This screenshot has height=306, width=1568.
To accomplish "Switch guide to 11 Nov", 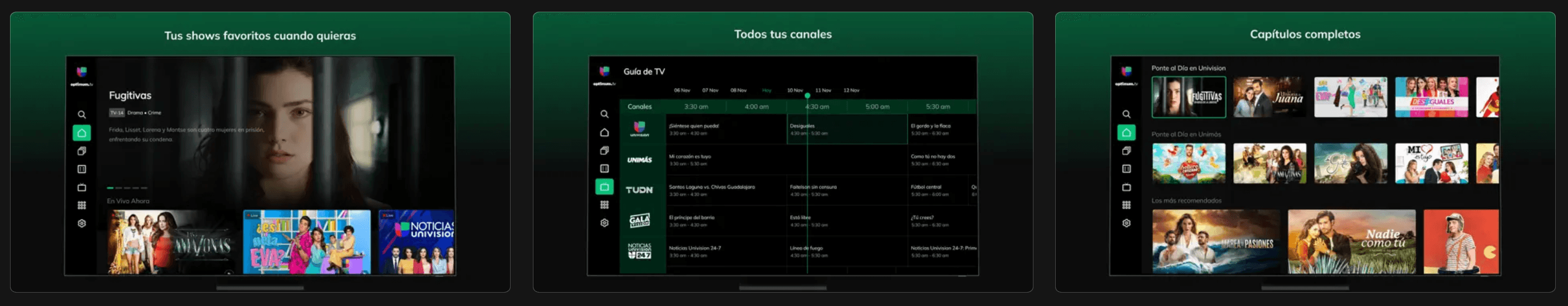I will point(823,90).
